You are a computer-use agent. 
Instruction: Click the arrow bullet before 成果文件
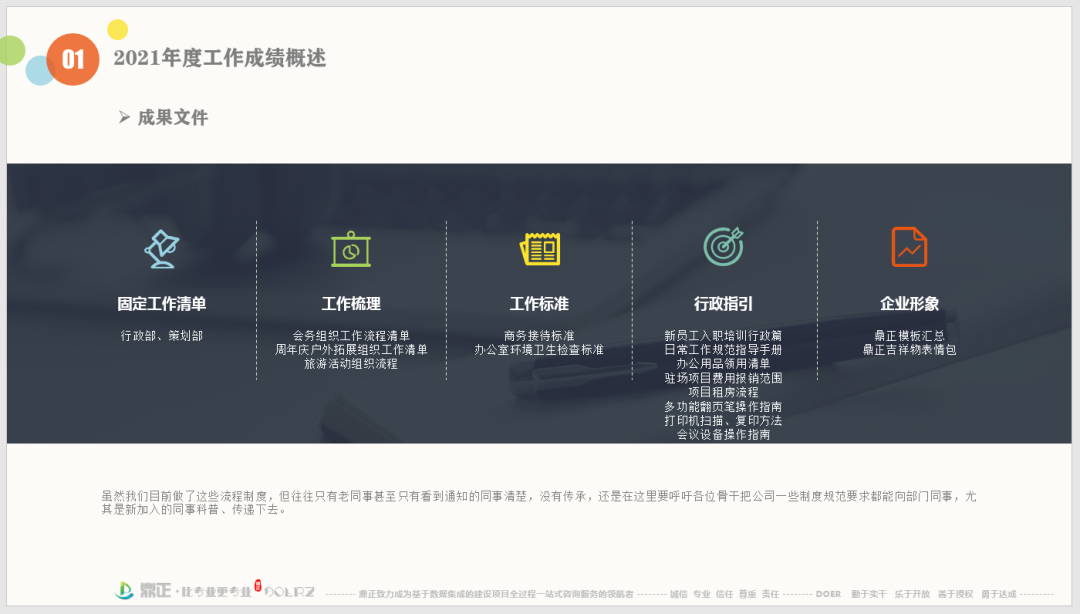(x=124, y=118)
